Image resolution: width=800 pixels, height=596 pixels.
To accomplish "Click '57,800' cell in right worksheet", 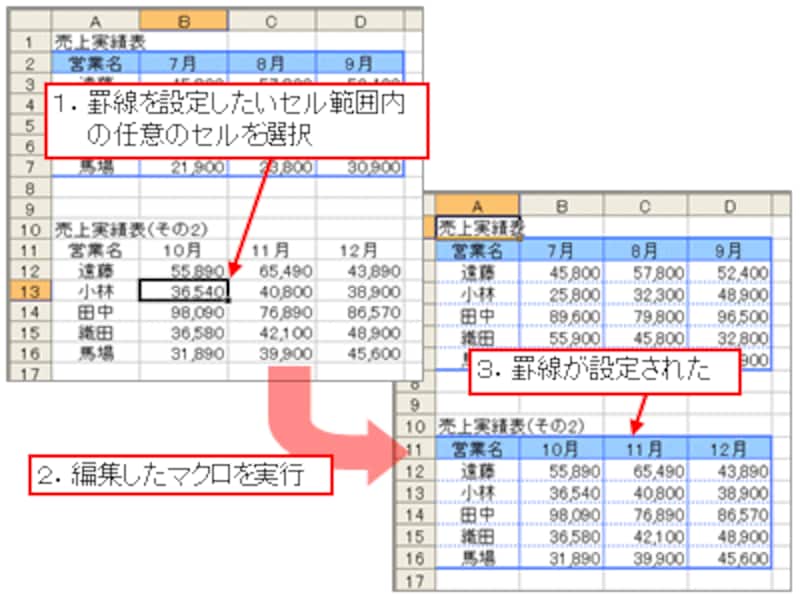I will (645, 273).
